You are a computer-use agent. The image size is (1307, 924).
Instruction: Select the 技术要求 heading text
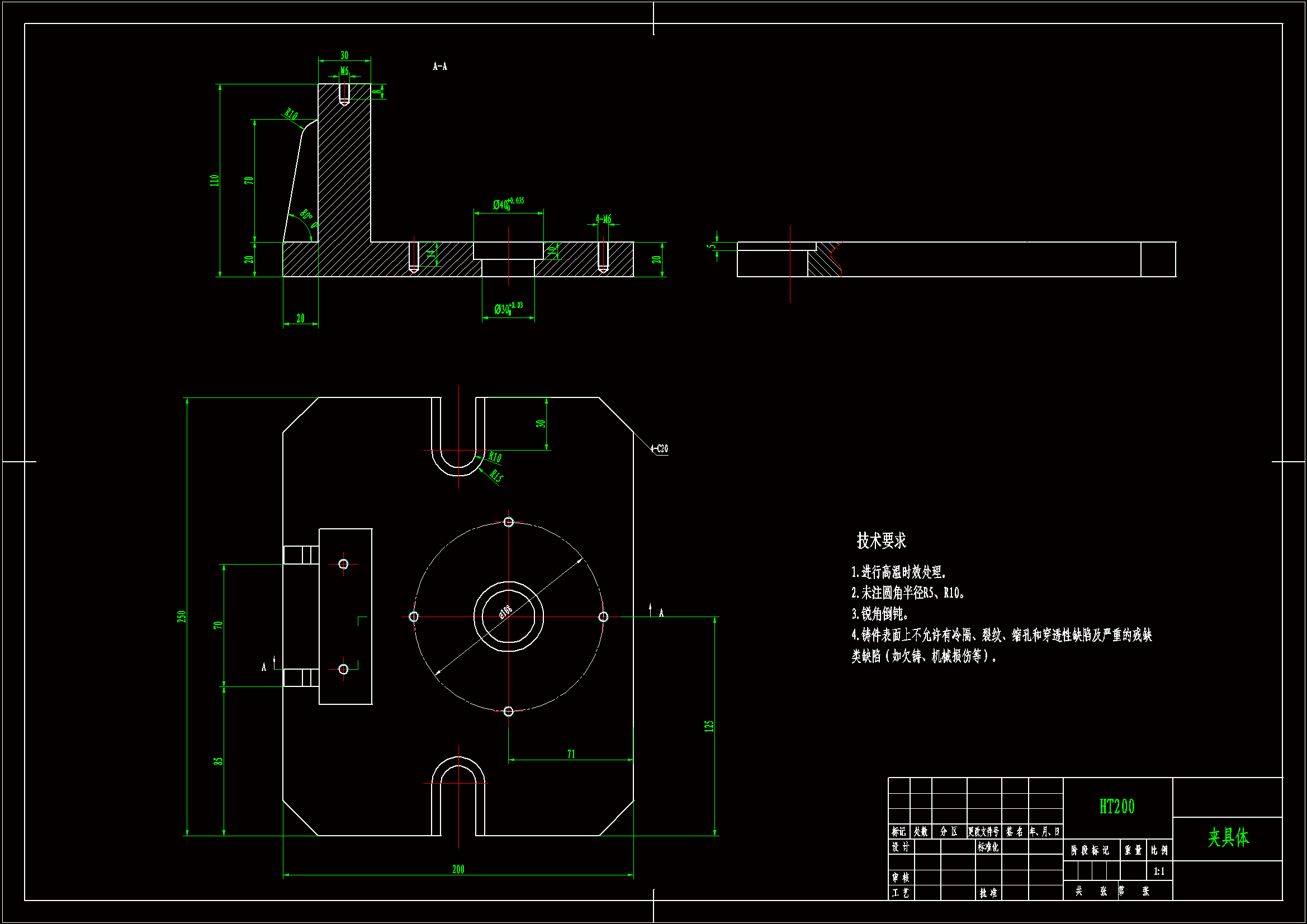pyautogui.click(x=880, y=541)
